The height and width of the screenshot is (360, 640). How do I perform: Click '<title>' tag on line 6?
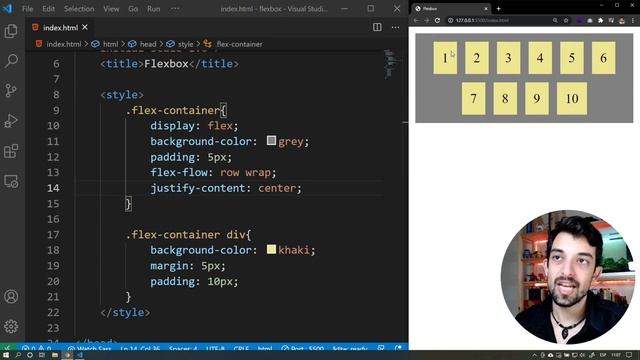[x=122, y=64]
